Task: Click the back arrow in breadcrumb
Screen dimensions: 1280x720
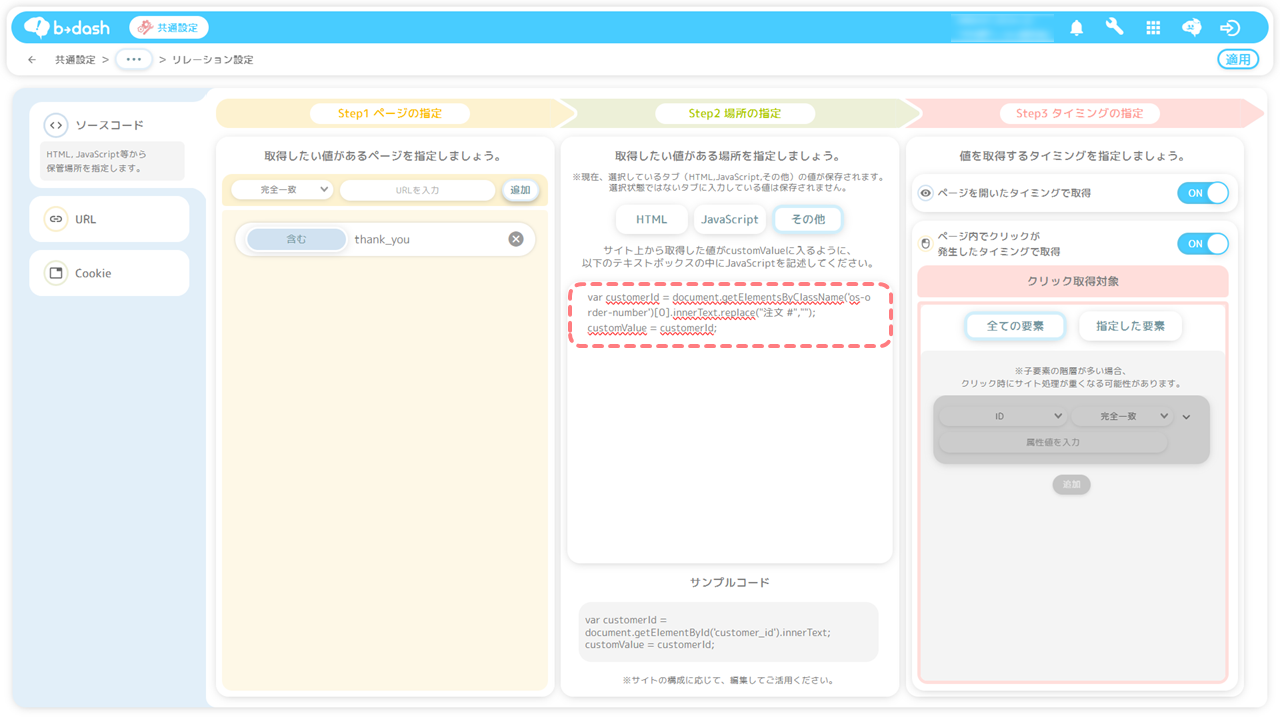Action: tap(32, 60)
